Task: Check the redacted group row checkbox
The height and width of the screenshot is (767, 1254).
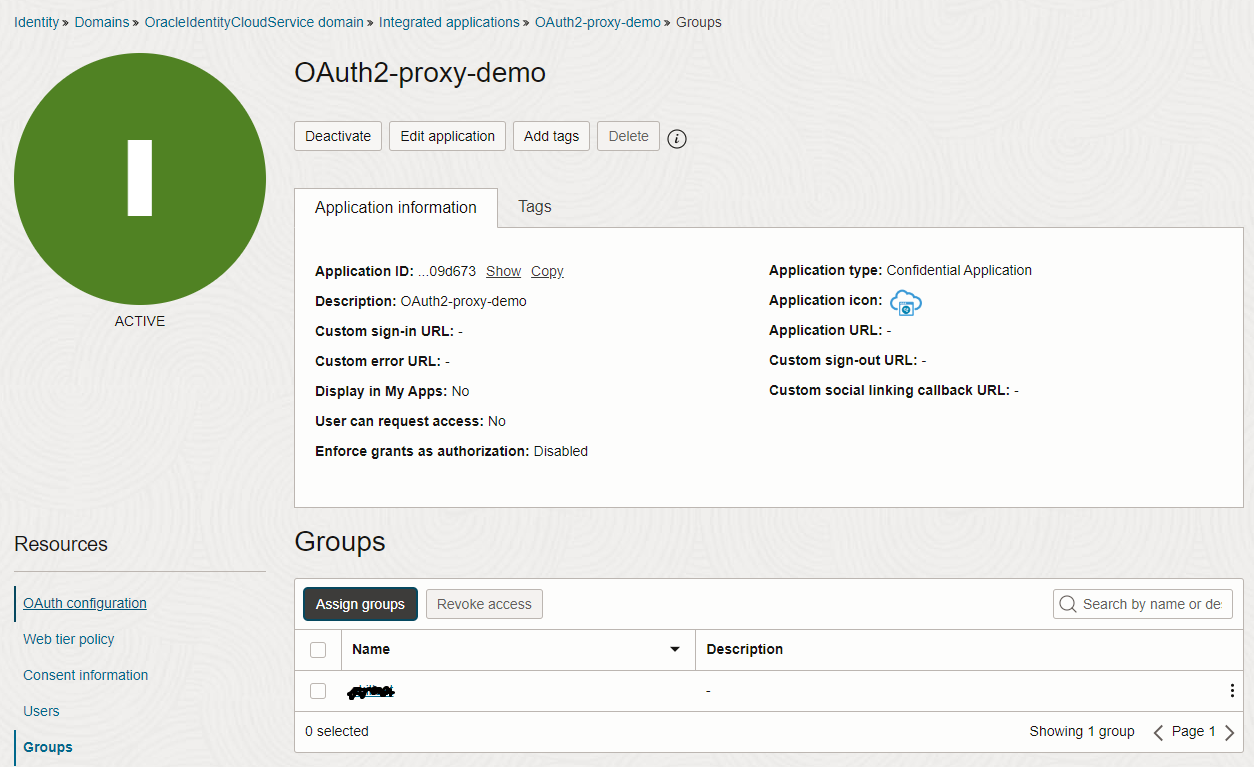Action: tap(318, 691)
